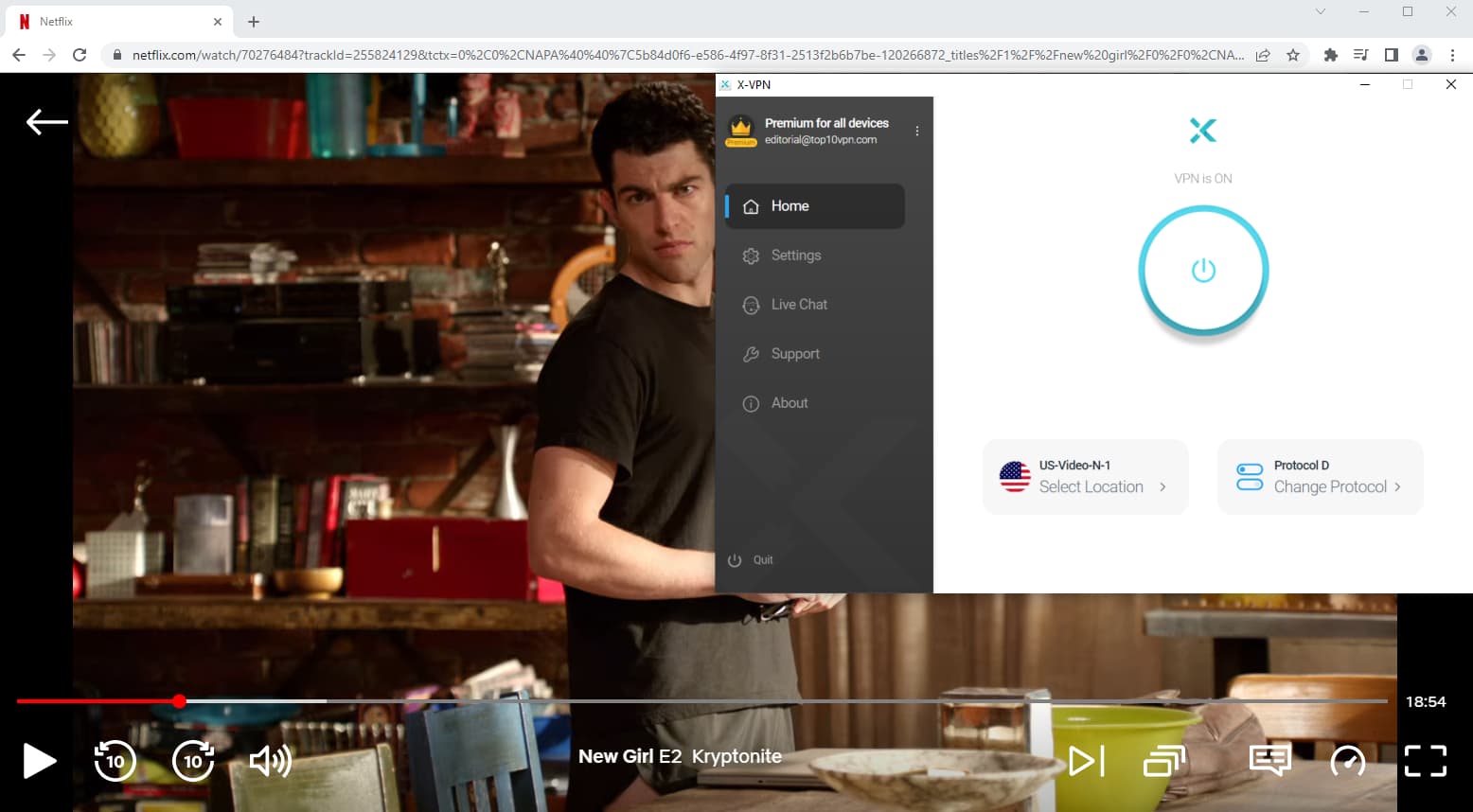The height and width of the screenshot is (812, 1473).
Task: View site information padlock
Action: 117,55
